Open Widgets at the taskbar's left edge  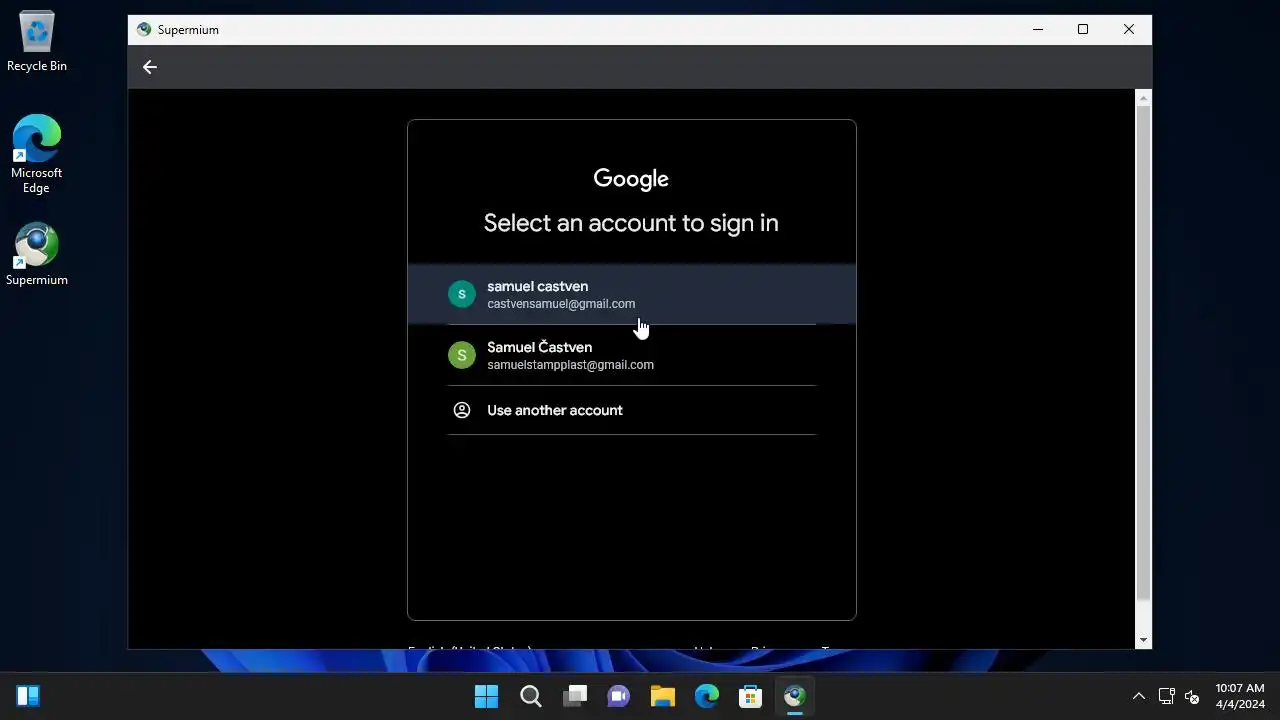coord(28,696)
